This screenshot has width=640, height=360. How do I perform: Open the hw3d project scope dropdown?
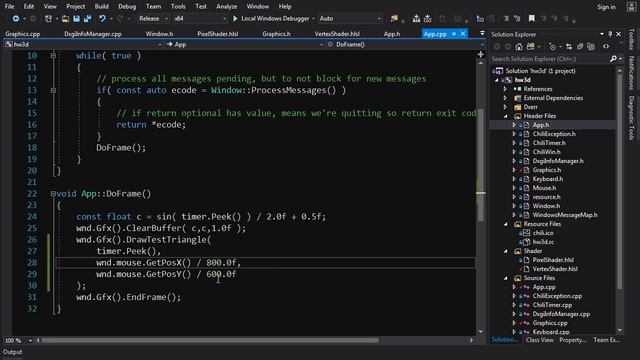pos(83,44)
